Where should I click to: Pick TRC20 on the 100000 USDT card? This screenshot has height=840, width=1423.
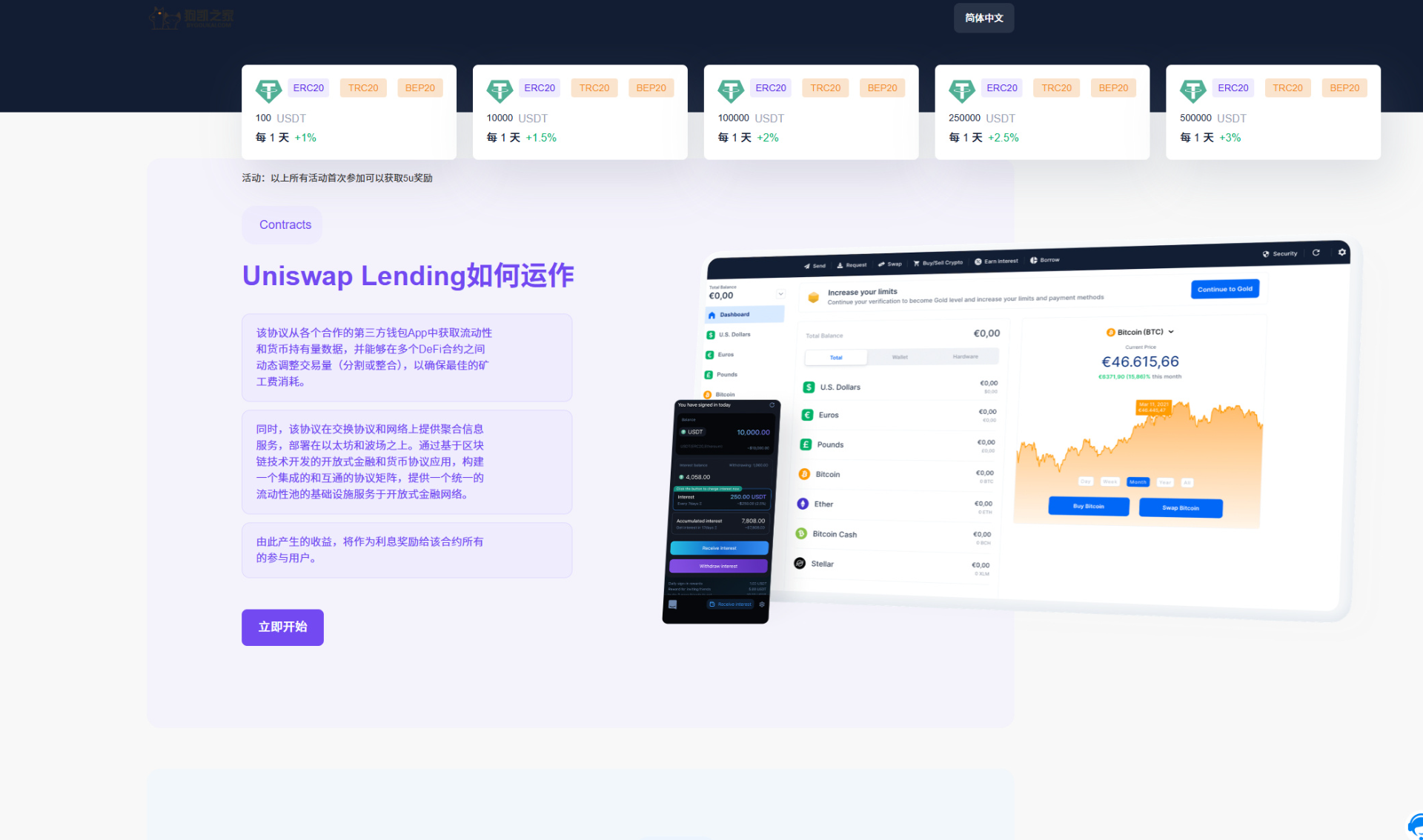pyautogui.click(x=826, y=87)
